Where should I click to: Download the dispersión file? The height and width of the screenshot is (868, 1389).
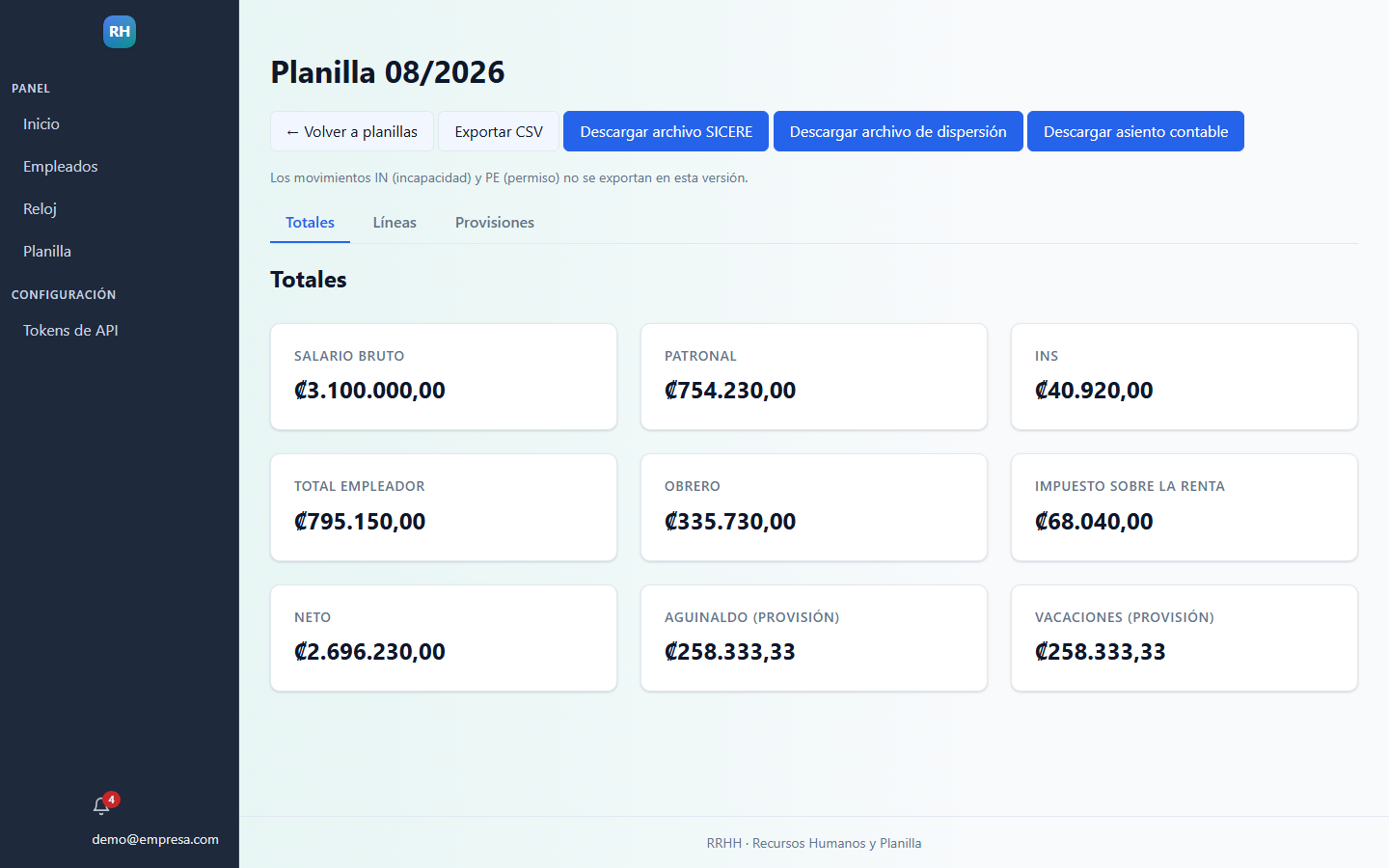click(898, 131)
